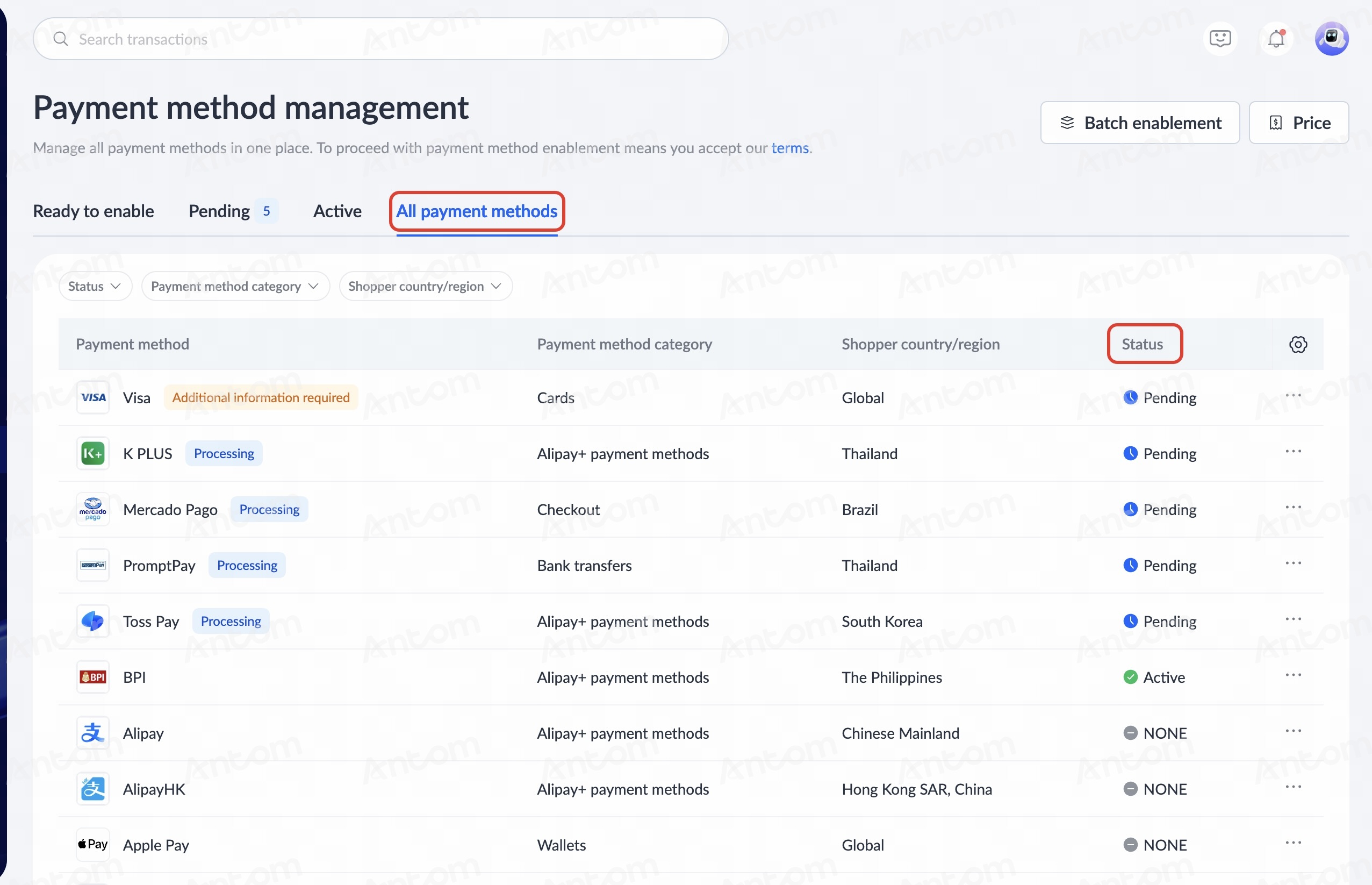Click the PromptPay name
The width and height of the screenshot is (1372, 885).
click(x=159, y=566)
